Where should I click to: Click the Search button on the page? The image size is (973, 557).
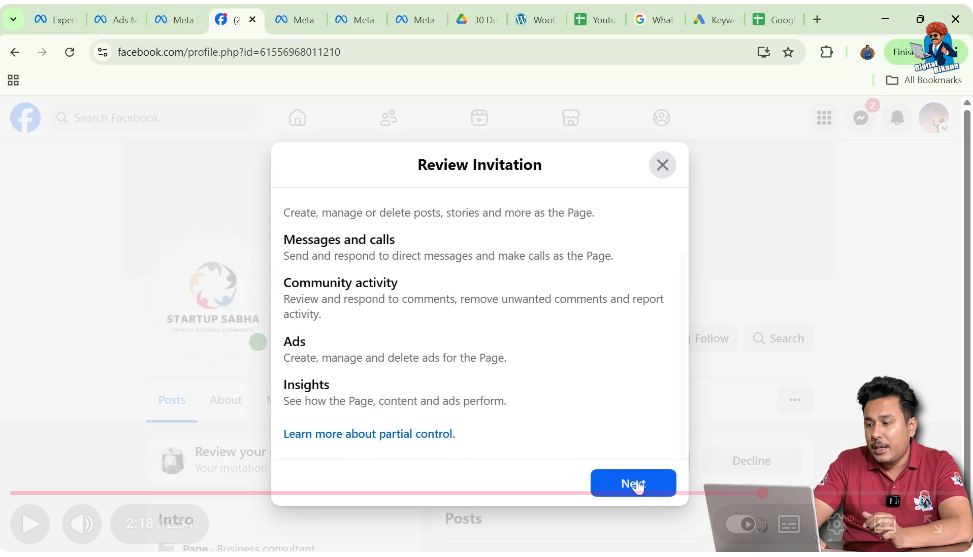(x=778, y=338)
